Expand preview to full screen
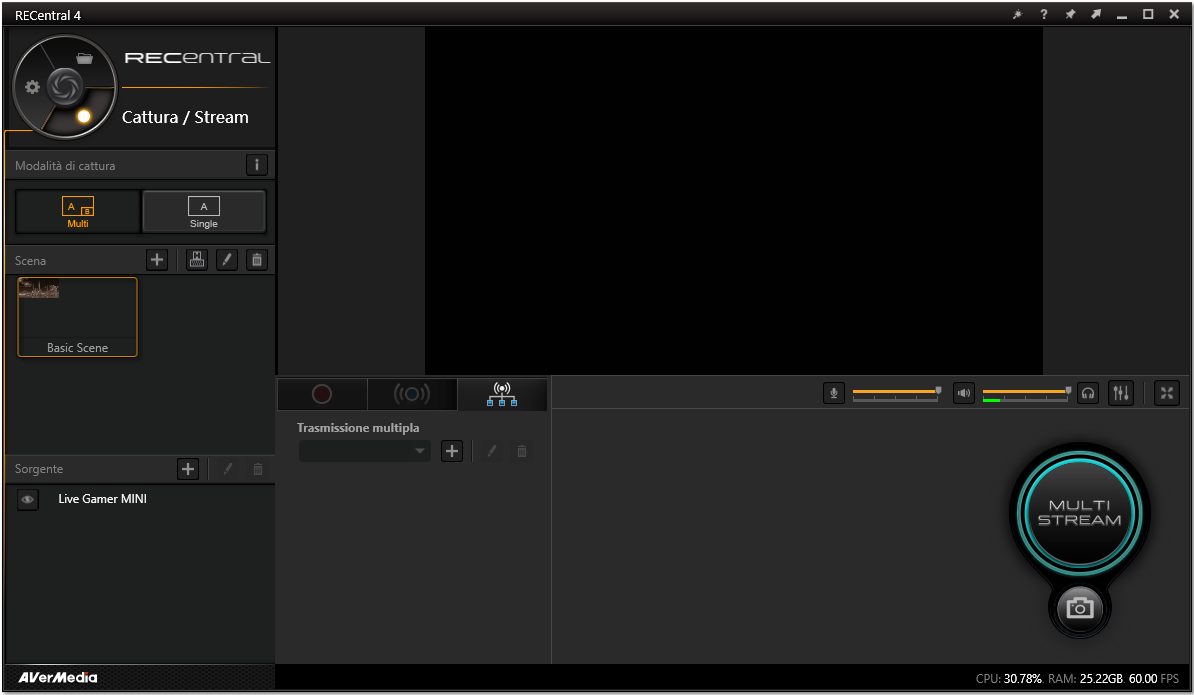This screenshot has width=1194, height=695. point(1167,393)
